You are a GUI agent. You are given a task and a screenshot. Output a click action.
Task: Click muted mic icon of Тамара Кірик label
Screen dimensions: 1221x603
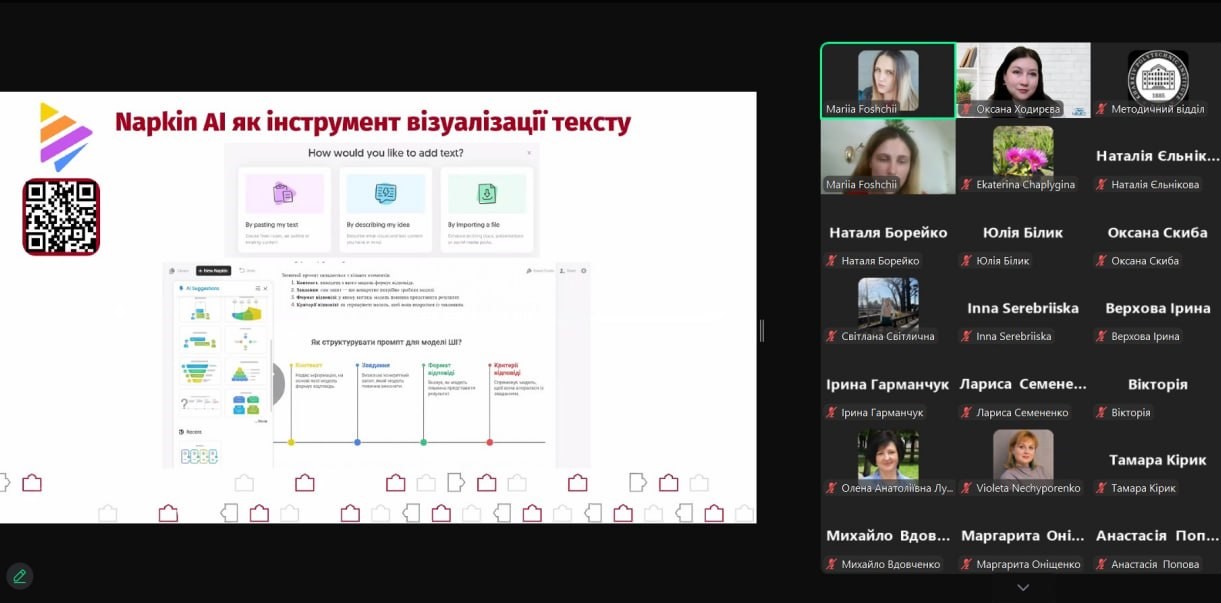click(1102, 489)
